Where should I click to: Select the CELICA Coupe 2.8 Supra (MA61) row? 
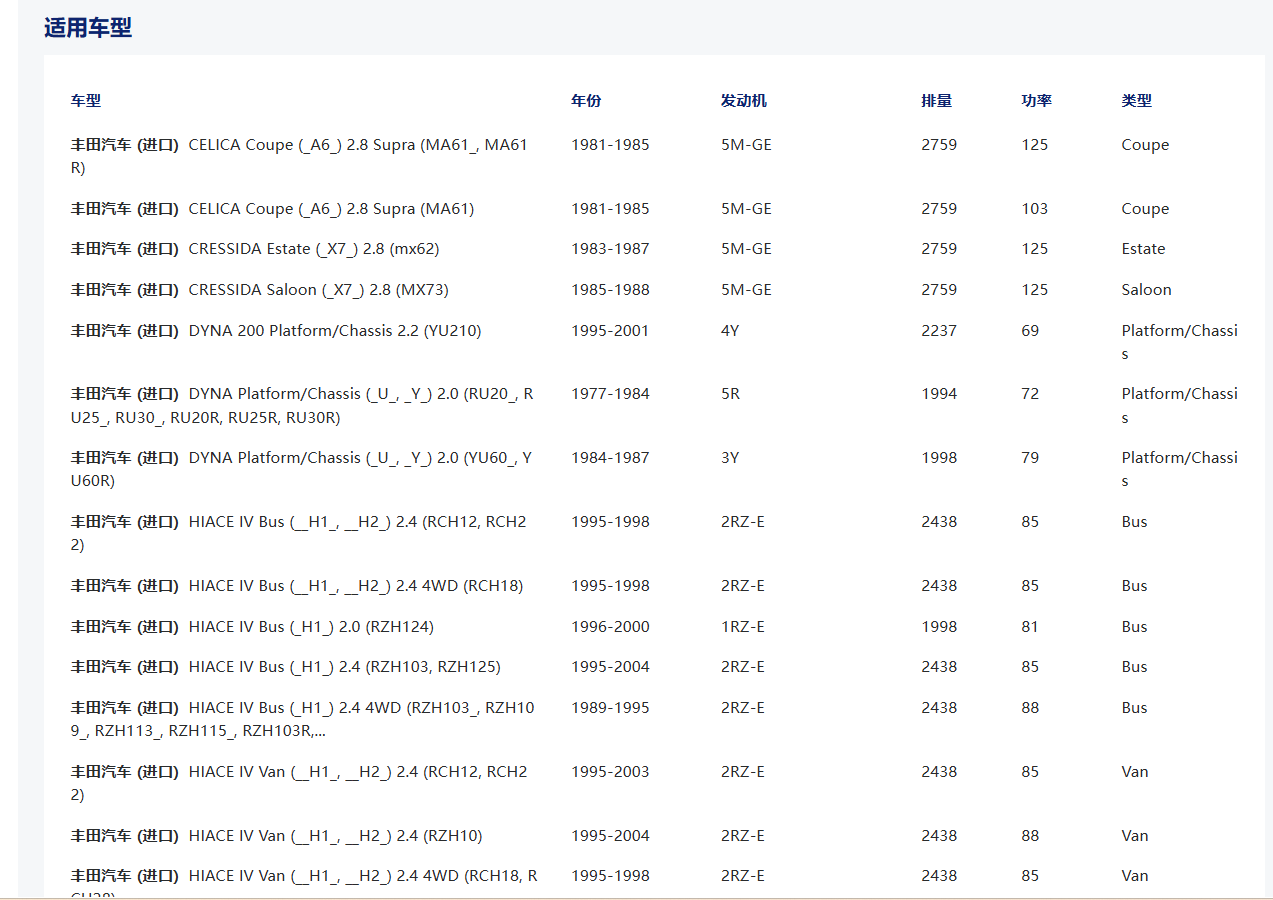coord(331,209)
